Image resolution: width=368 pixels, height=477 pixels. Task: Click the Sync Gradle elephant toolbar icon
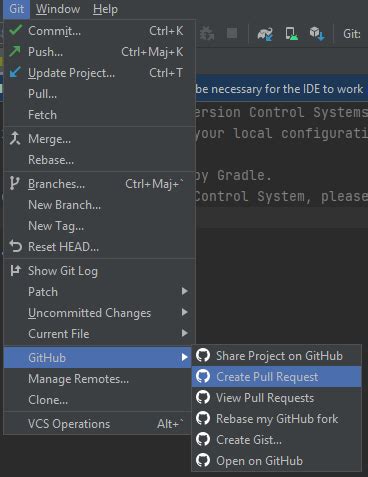click(x=265, y=34)
